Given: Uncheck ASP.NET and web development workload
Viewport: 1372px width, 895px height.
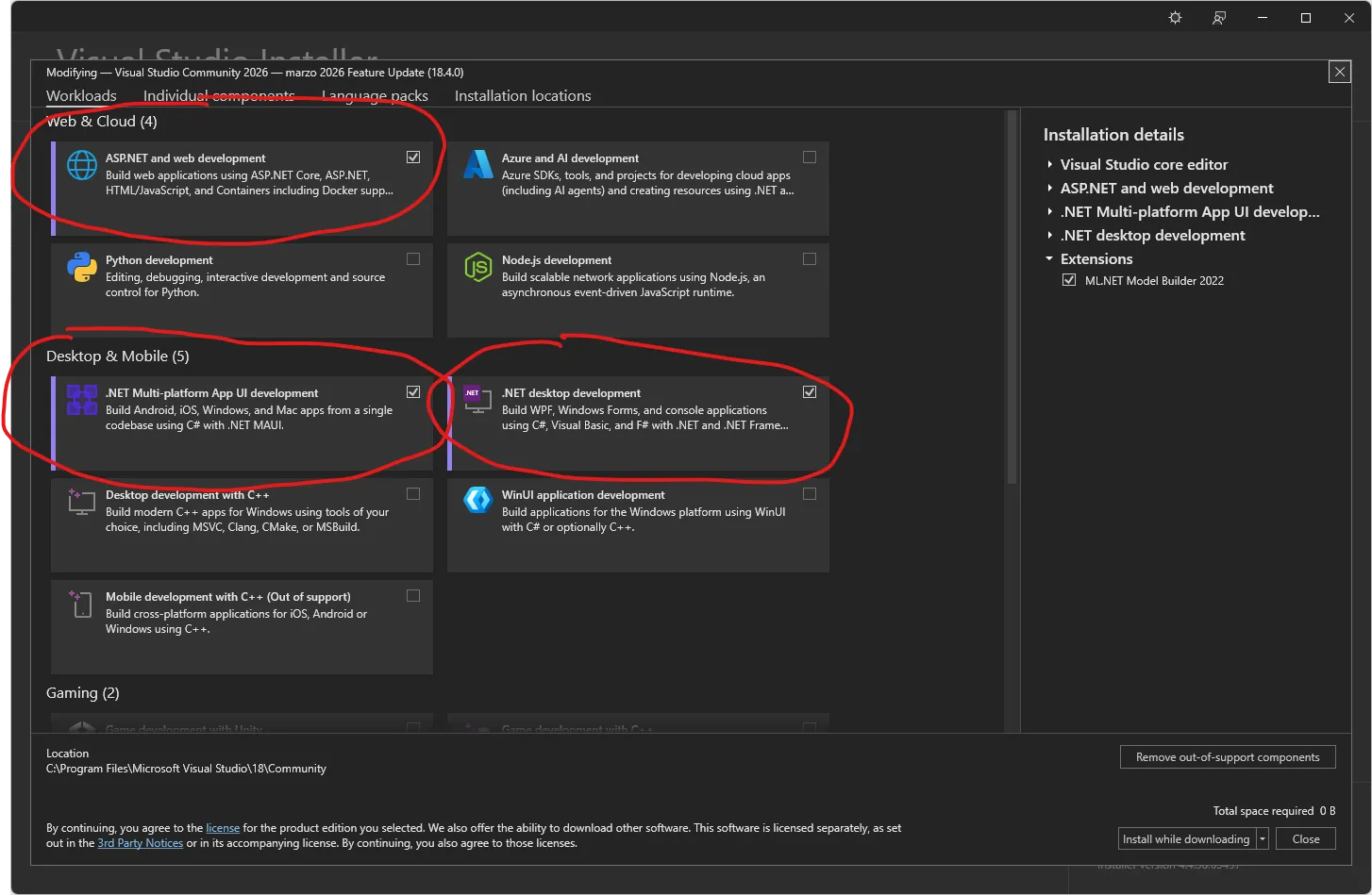Looking at the screenshot, I should click(413, 157).
